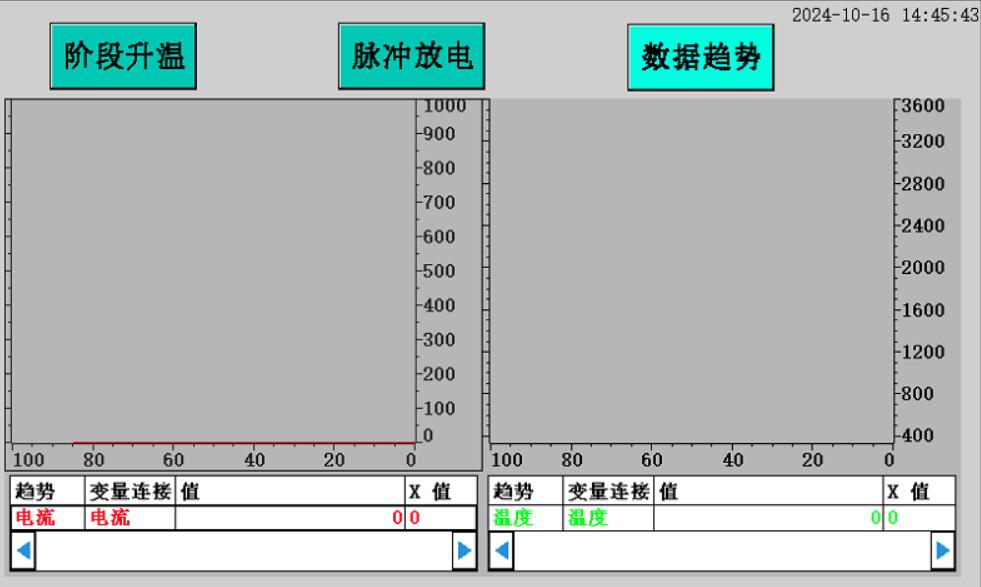Click the temperature trend scrollbar track

tap(723, 551)
